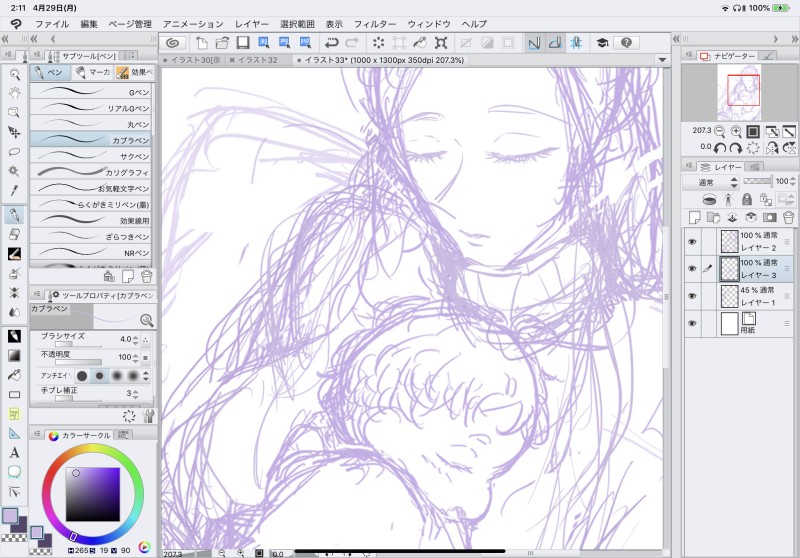
Task: Create a layer mask
Action: coord(769,218)
